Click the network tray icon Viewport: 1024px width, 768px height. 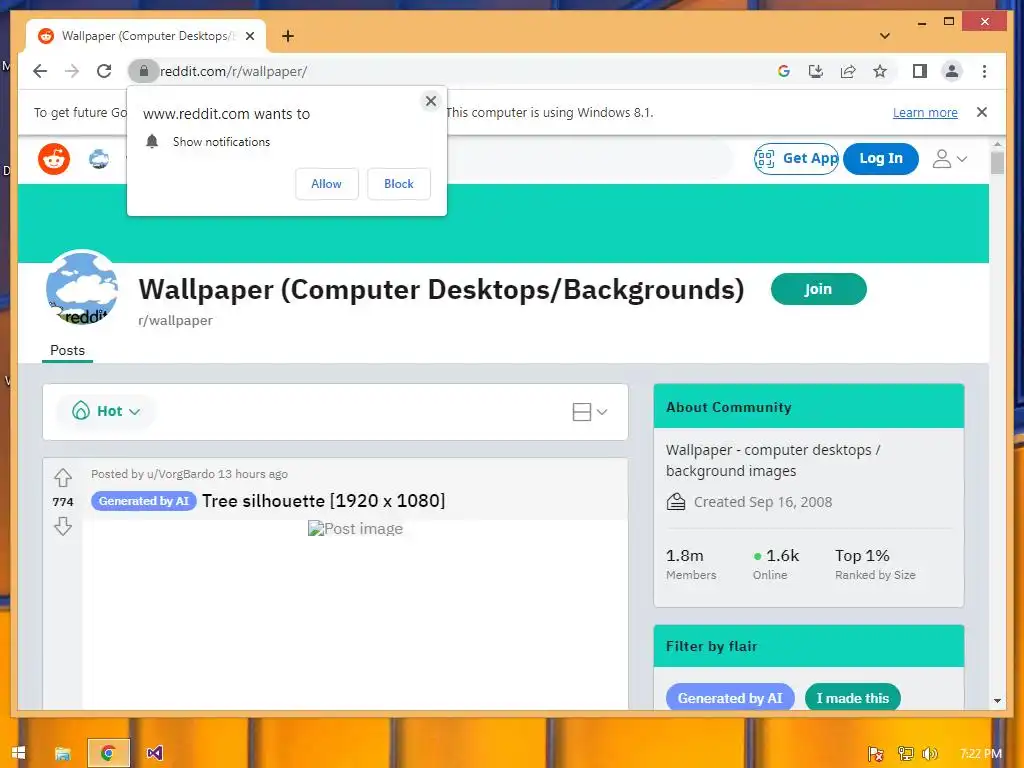[905, 754]
